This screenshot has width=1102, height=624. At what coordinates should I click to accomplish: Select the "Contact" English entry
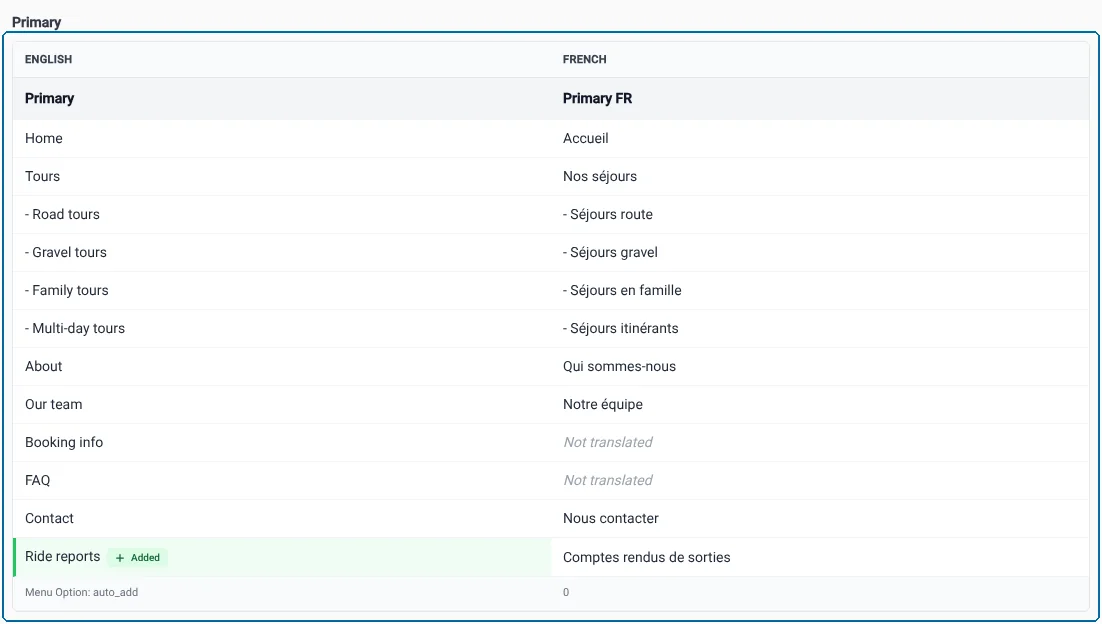click(49, 518)
